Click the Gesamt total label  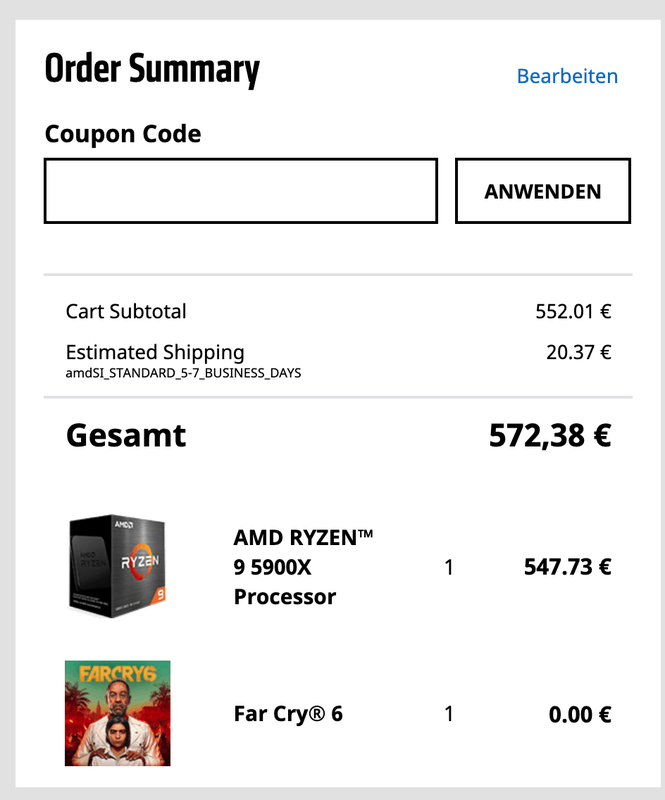126,436
